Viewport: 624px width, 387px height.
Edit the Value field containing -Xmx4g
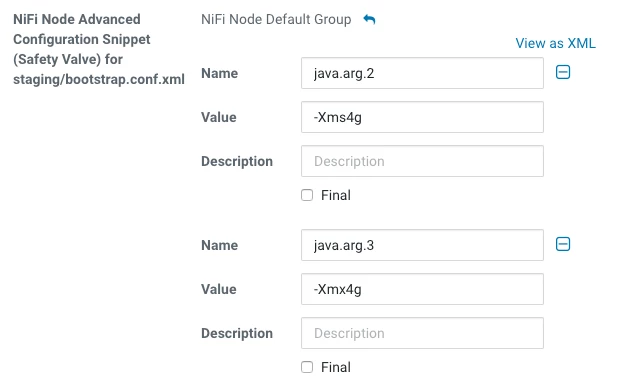tap(422, 289)
